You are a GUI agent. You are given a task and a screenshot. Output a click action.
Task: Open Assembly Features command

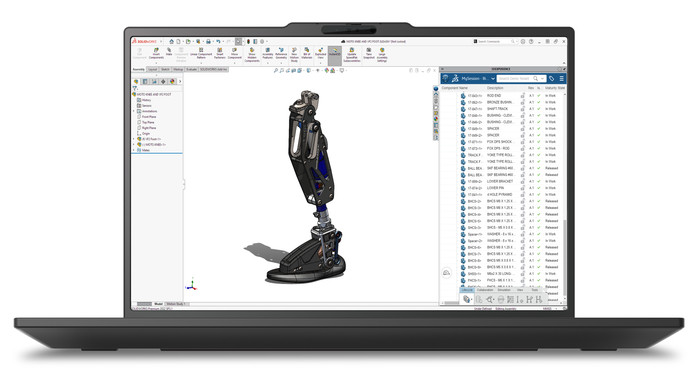(267, 54)
